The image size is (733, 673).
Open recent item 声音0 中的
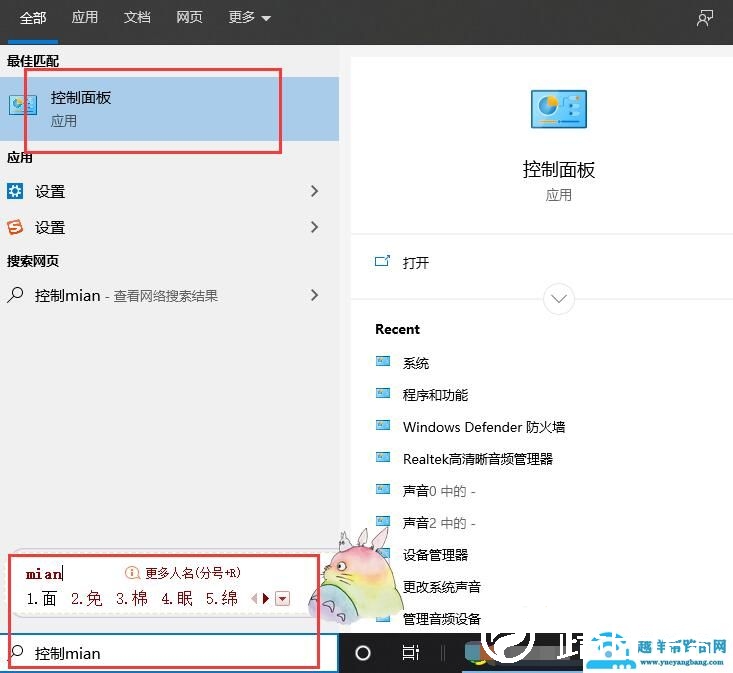click(x=439, y=491)
